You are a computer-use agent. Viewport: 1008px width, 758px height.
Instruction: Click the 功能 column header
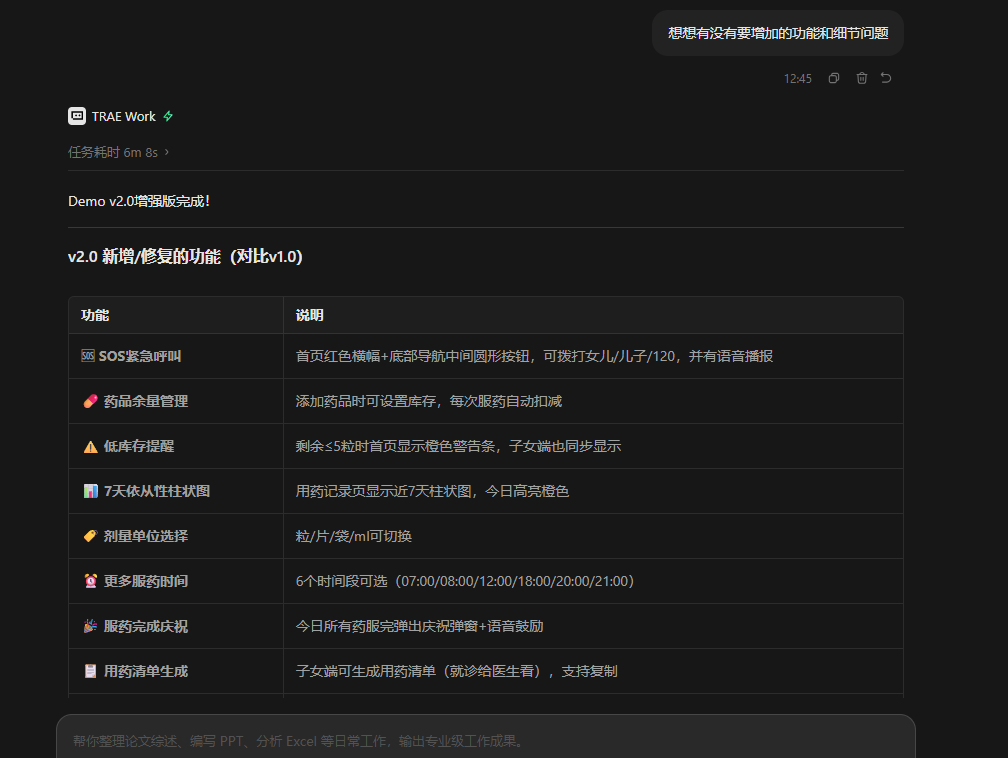click(95, 315)
